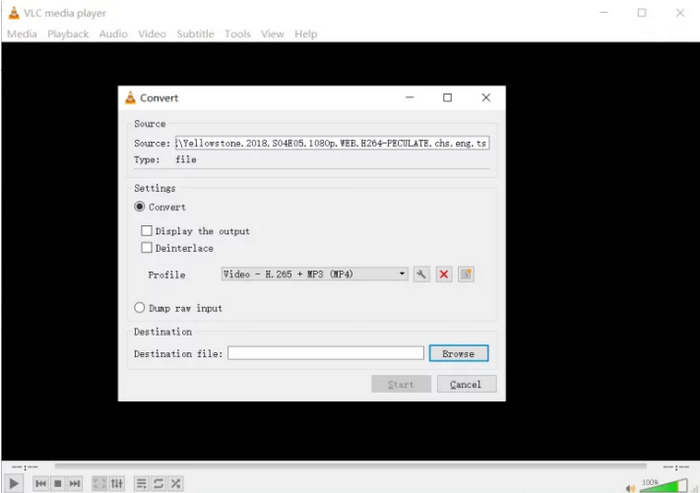Close the VLC media player window
This screenshot has width=700, height=493.
click(679, 13)
